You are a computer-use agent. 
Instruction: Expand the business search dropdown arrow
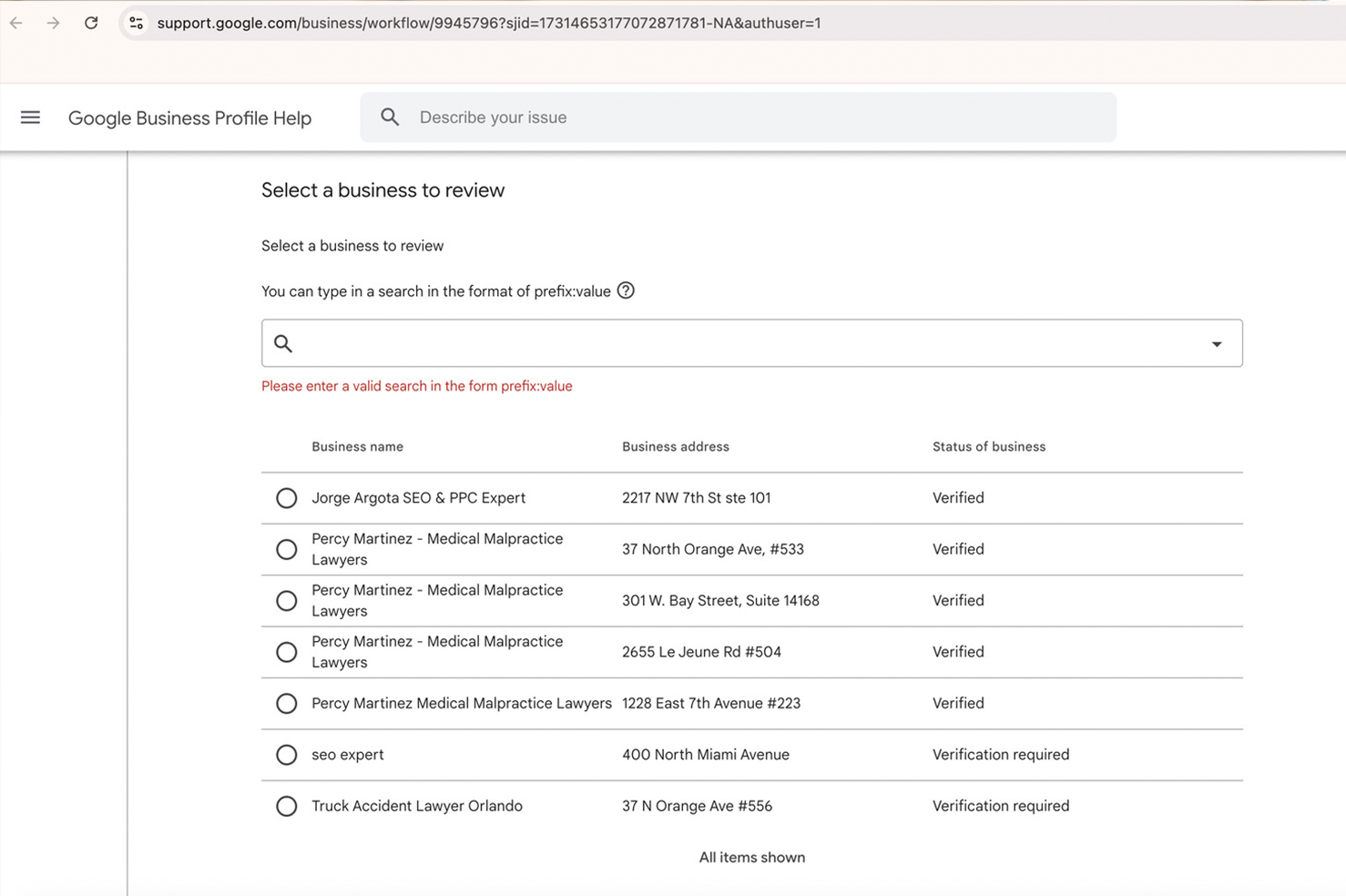[1217, 344]
